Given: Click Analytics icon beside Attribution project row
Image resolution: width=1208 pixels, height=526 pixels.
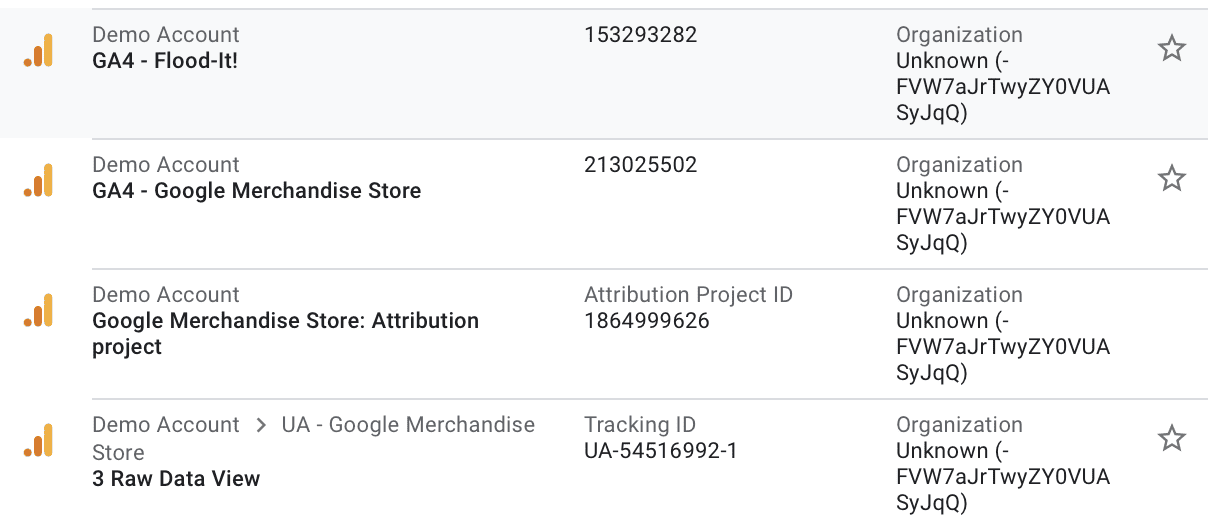Looking at the screenshot, I should (38, 312).
